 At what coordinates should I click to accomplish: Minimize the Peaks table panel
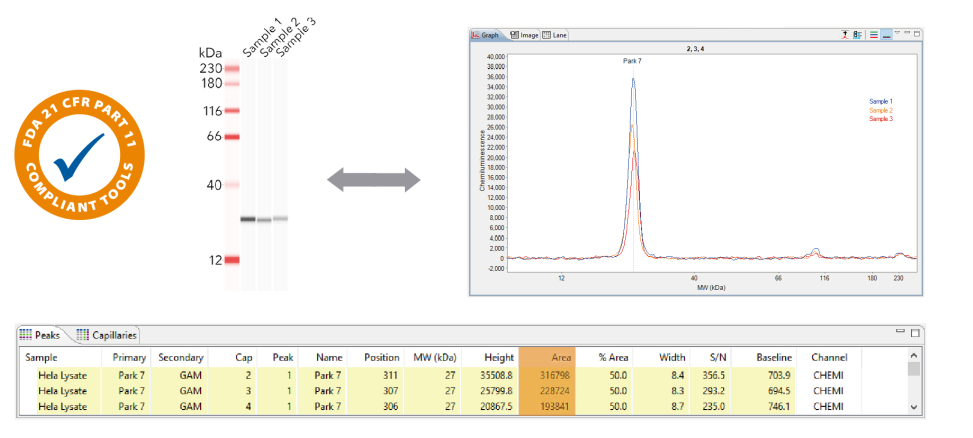(901, 332)
